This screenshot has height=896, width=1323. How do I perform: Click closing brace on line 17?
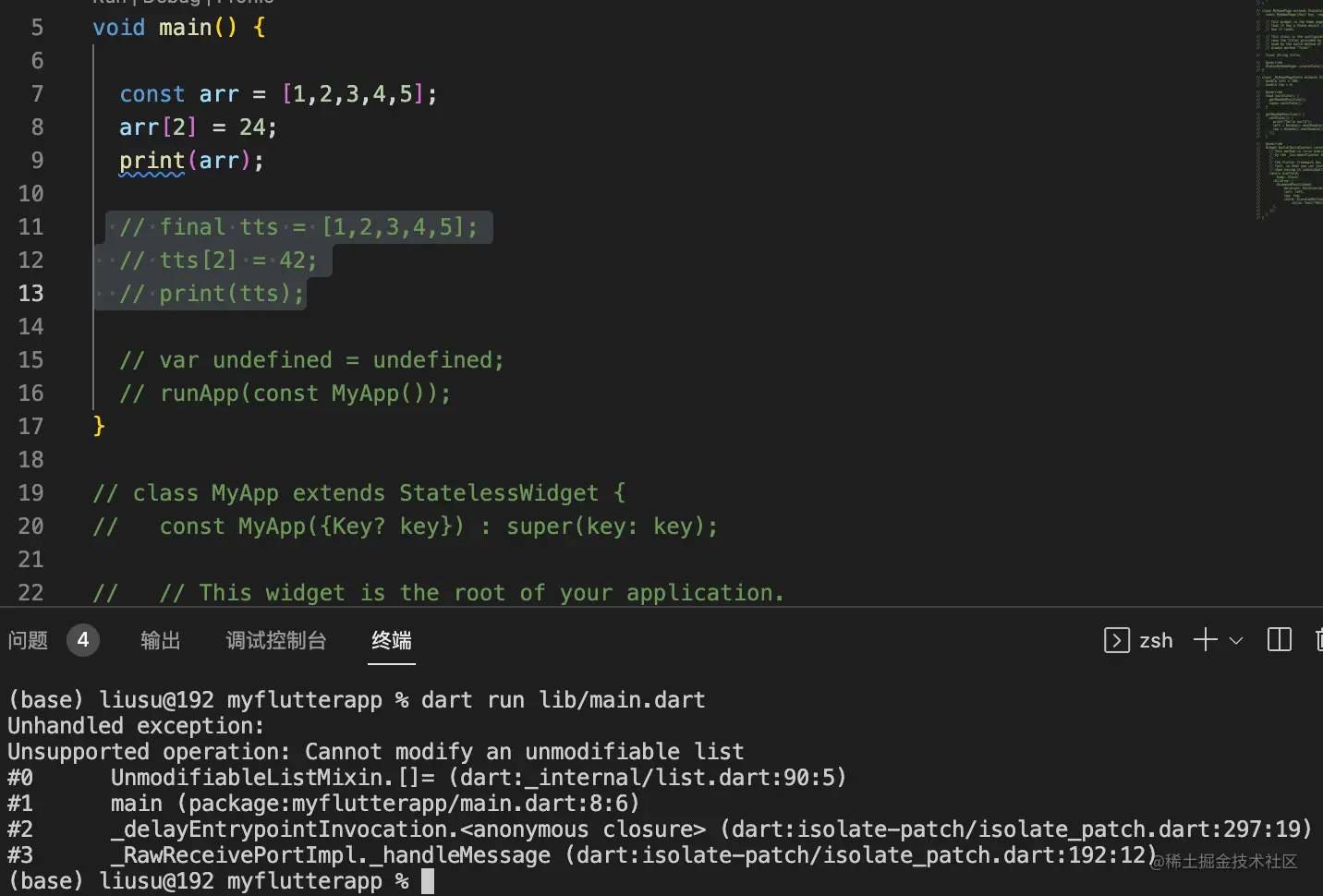tap(99, 426)
